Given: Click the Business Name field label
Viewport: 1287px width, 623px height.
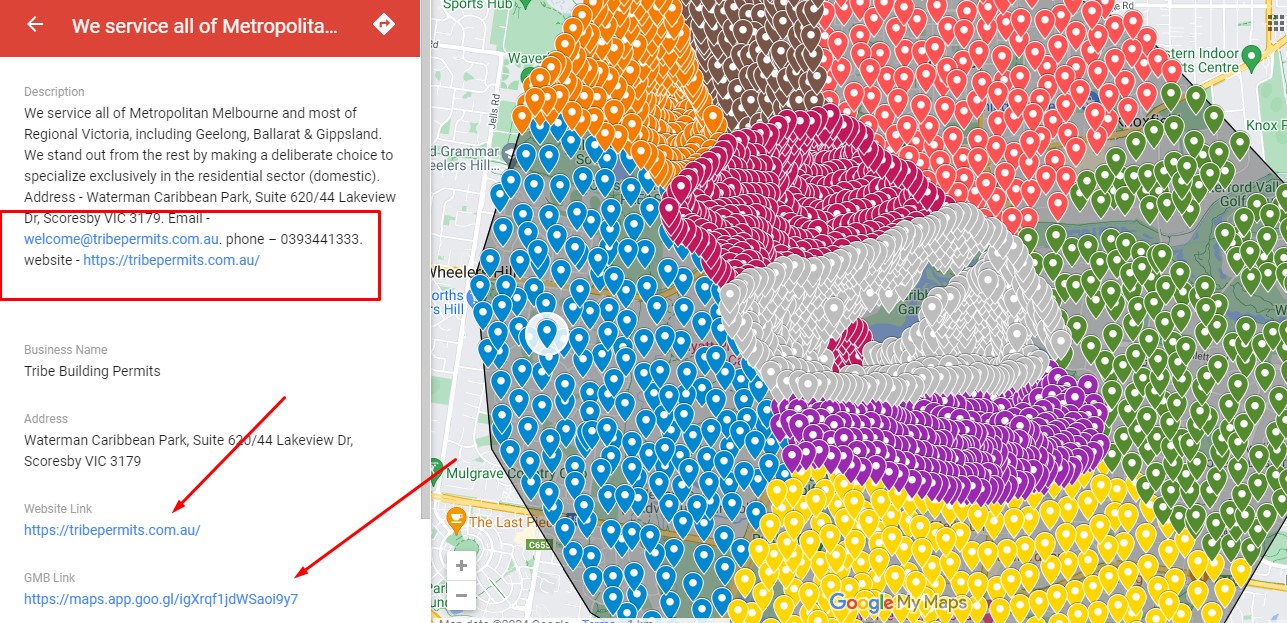Looking at the screenshot, I should pos(66,350).
